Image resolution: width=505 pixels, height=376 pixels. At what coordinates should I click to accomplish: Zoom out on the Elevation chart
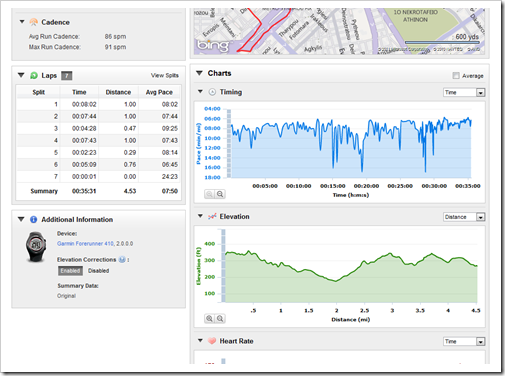coord(220,319)
